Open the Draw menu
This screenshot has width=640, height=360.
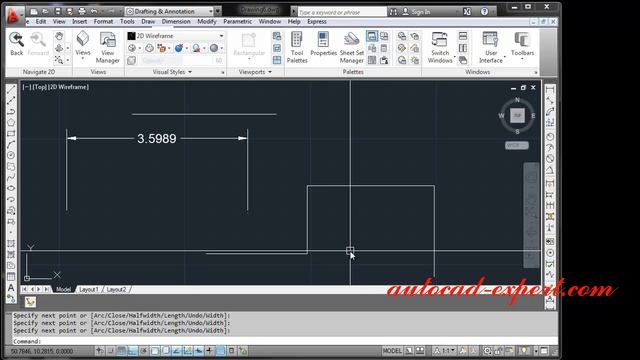(x=148, y=22)
